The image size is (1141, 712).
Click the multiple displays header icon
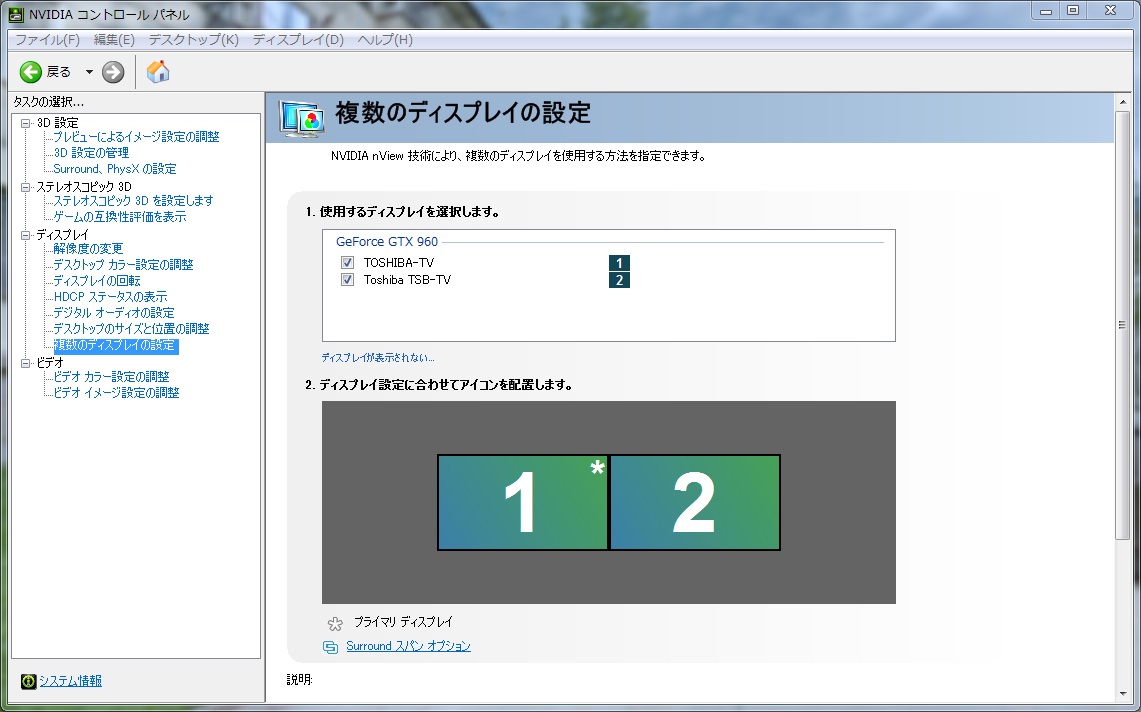coord(302,119)
